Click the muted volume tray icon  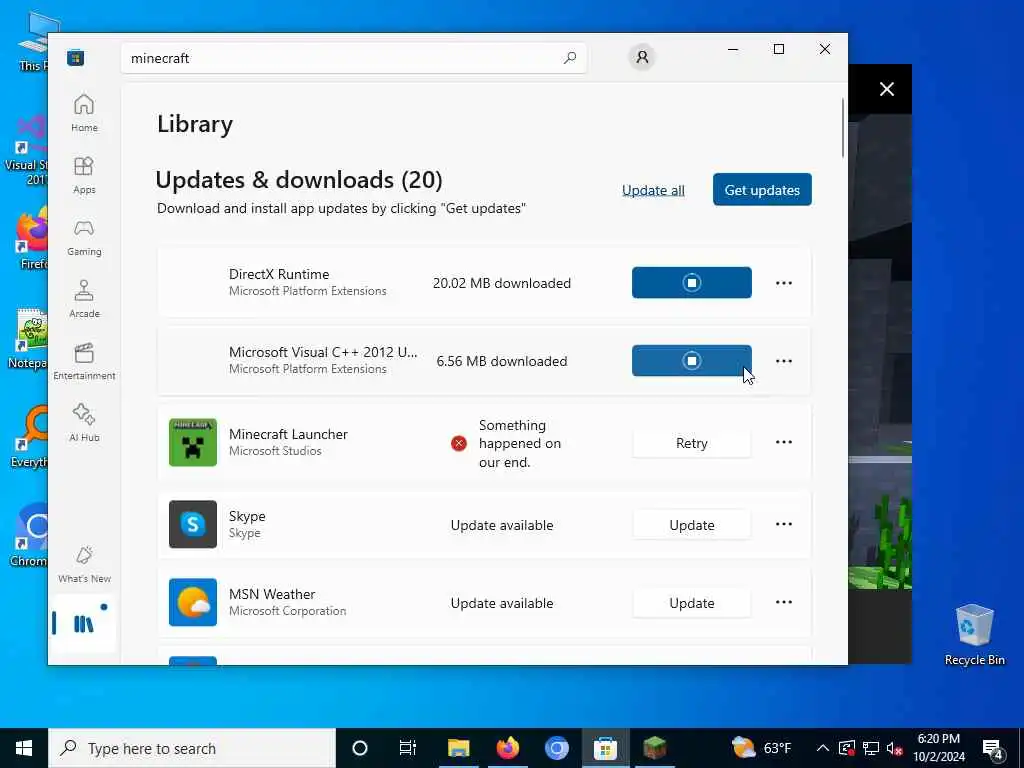[x=894, y=748]
